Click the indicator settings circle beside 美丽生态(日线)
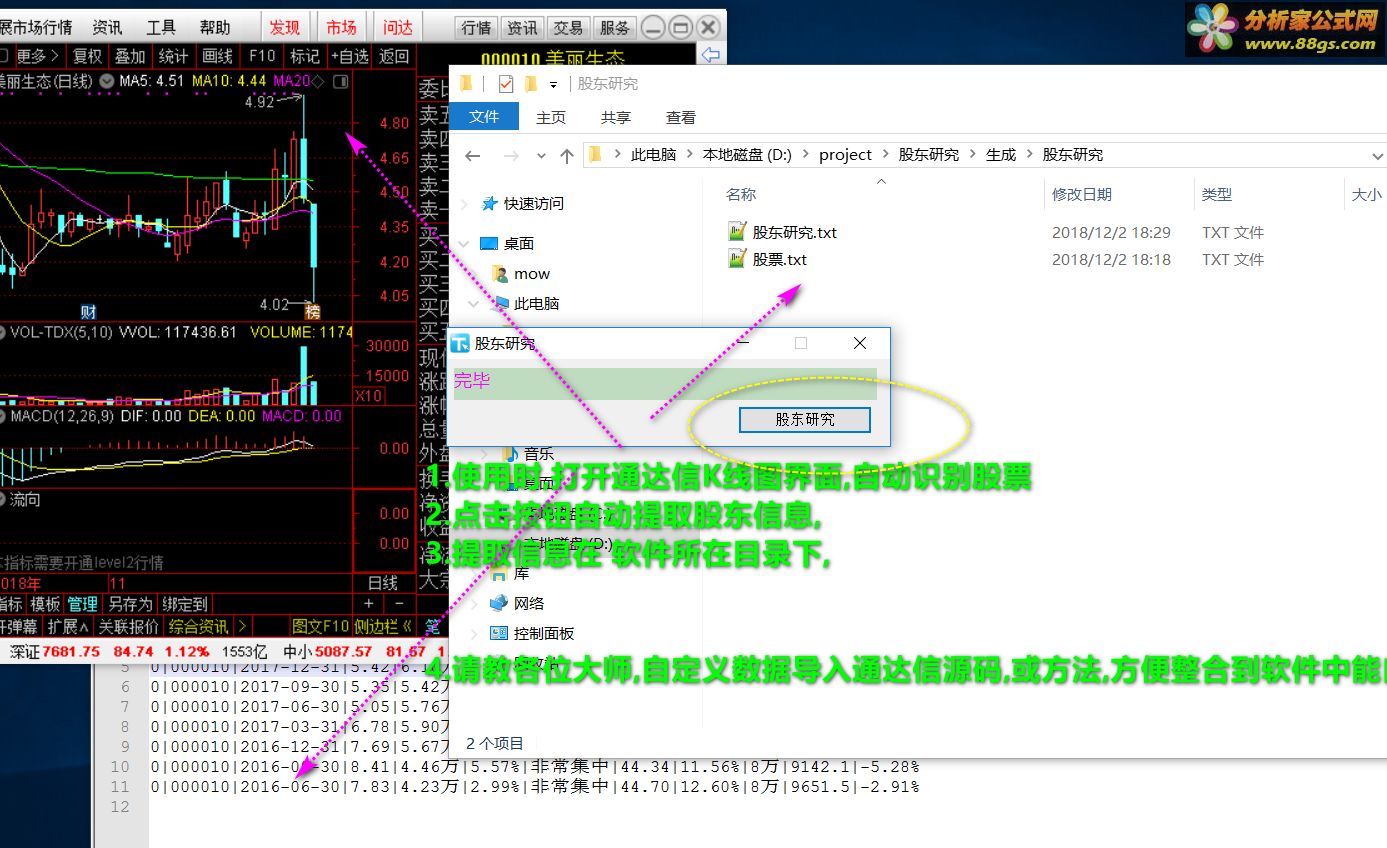 (x=107, y=81)
